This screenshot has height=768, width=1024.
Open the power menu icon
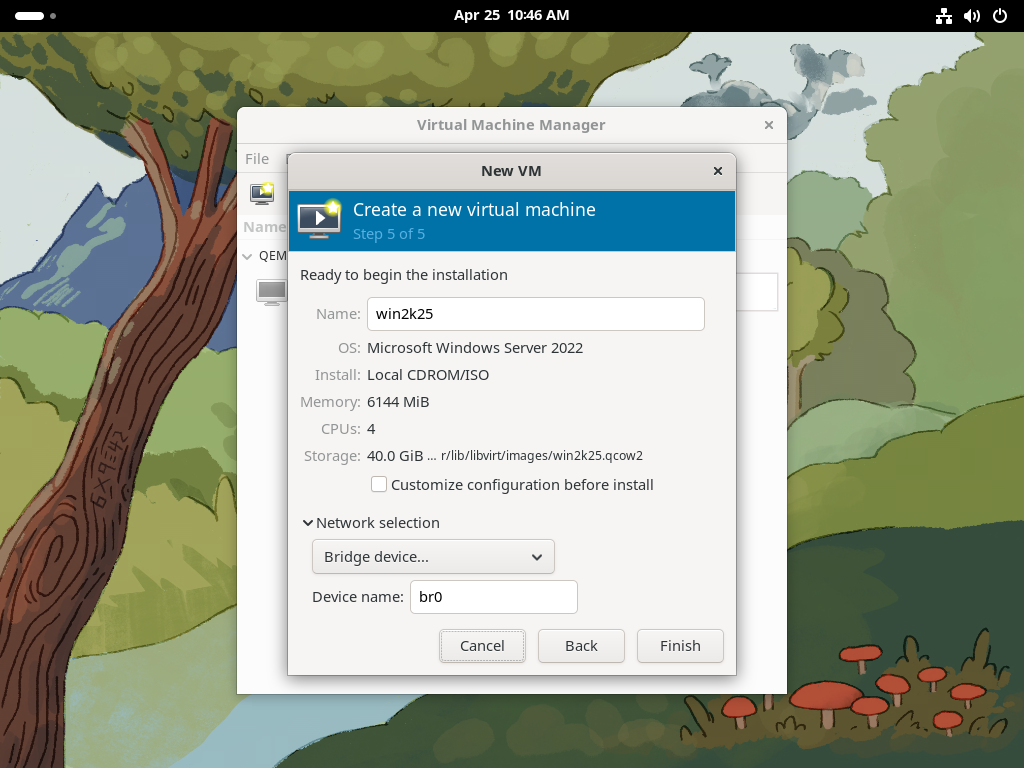(x=1000, y=16)
